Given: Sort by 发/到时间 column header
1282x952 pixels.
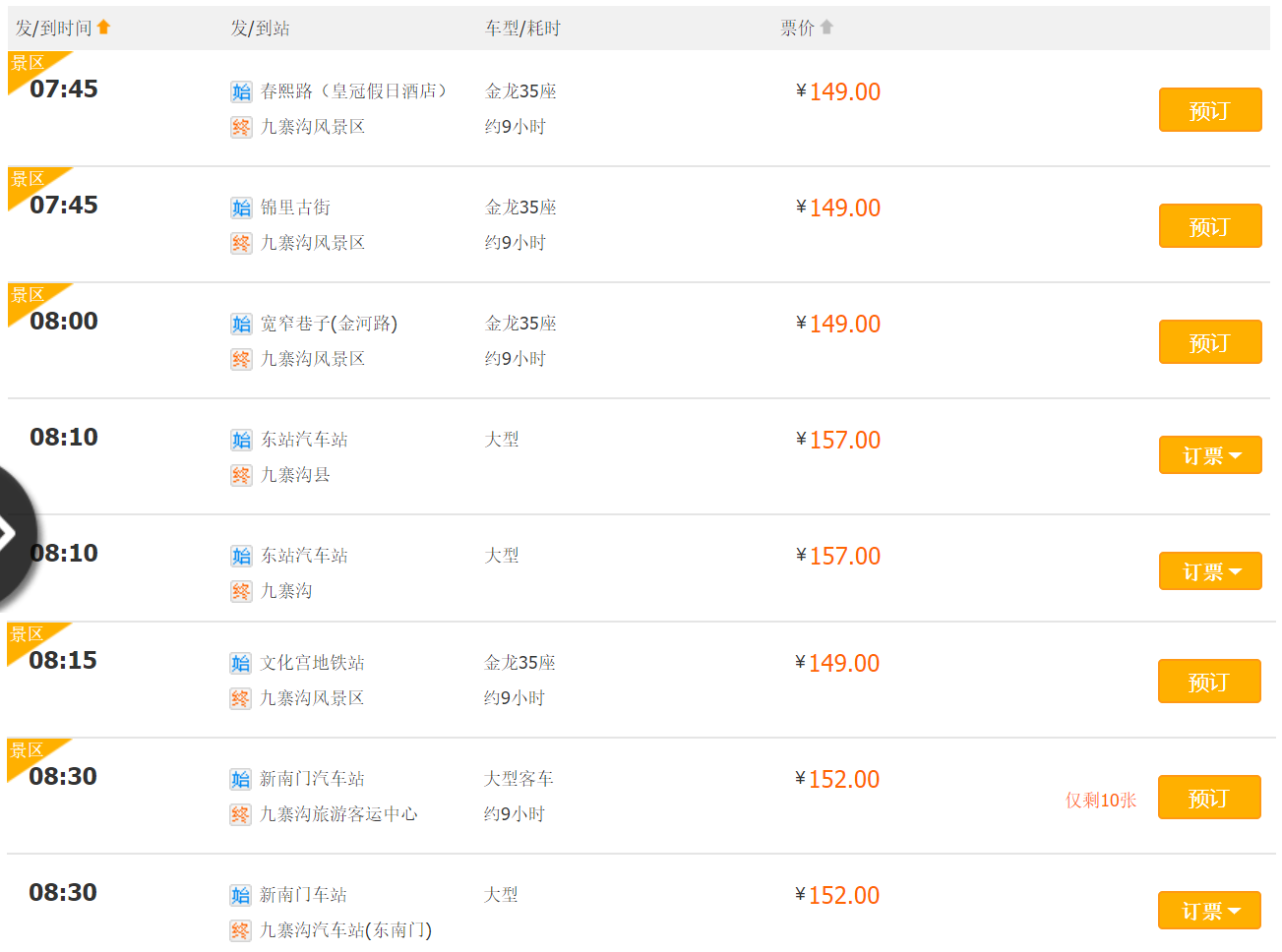Looking at the screenshot, I should click(x=53, y=28).
